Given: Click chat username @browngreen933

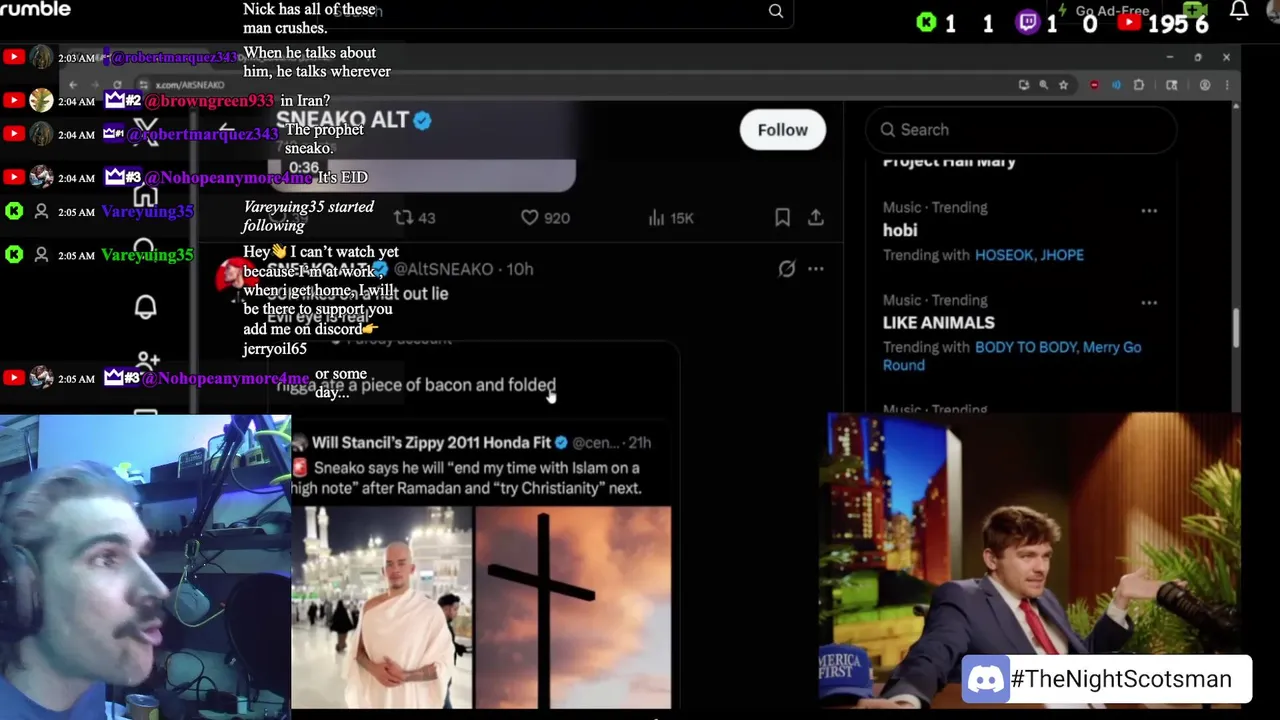Looking at the screenshot, I should coord(209,101).
